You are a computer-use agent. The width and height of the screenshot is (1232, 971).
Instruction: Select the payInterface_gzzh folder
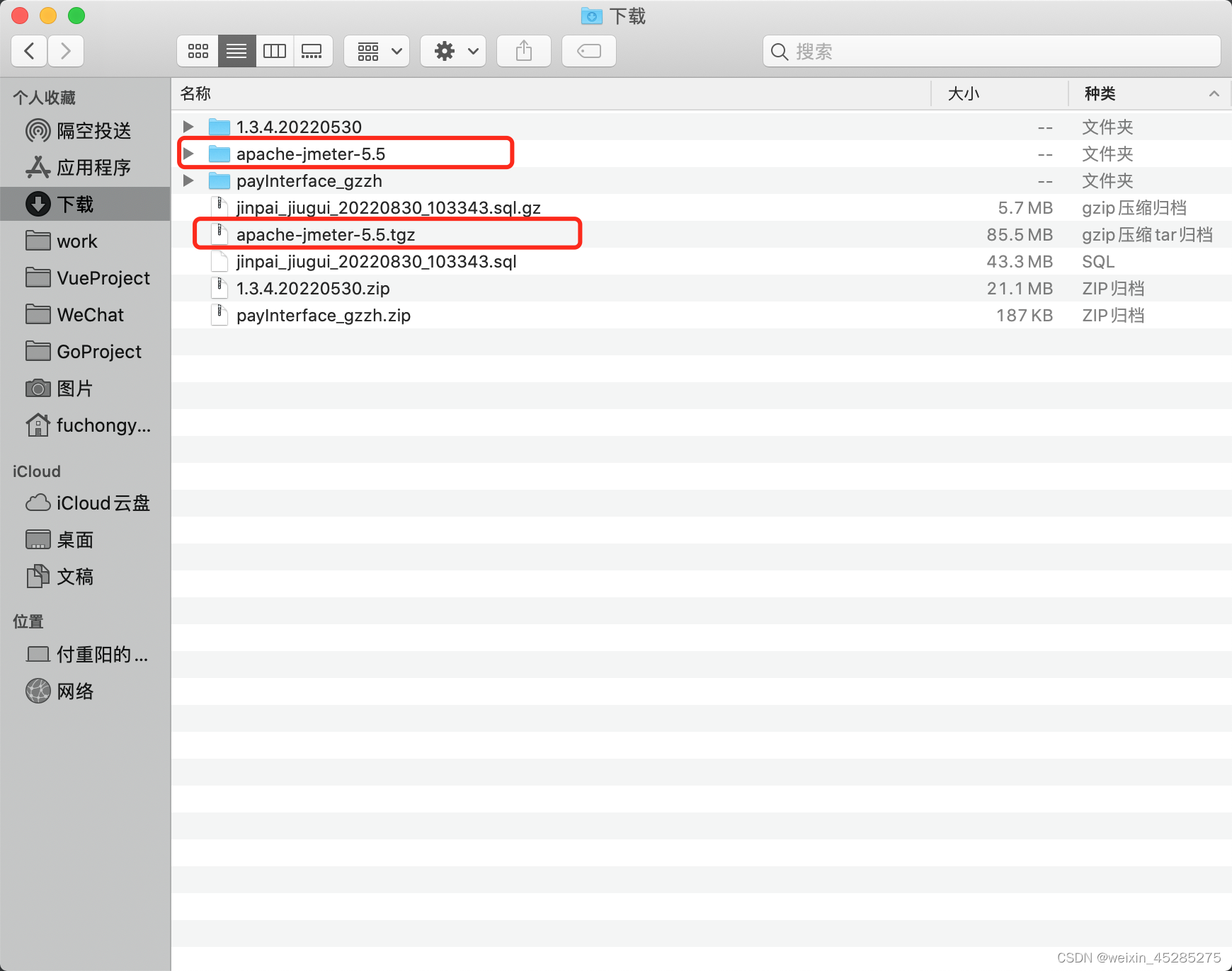[701, 180]
